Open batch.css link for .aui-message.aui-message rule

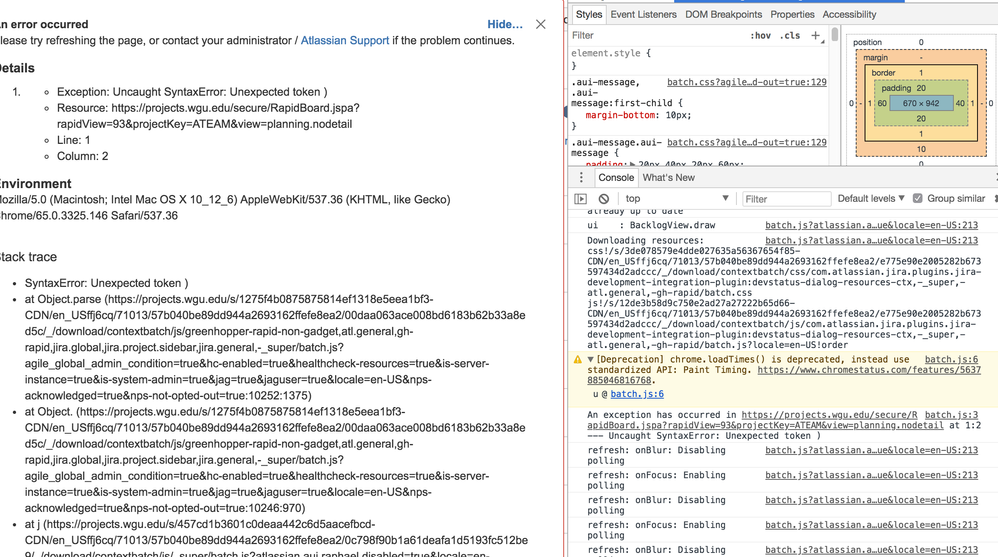coord(747,143)
